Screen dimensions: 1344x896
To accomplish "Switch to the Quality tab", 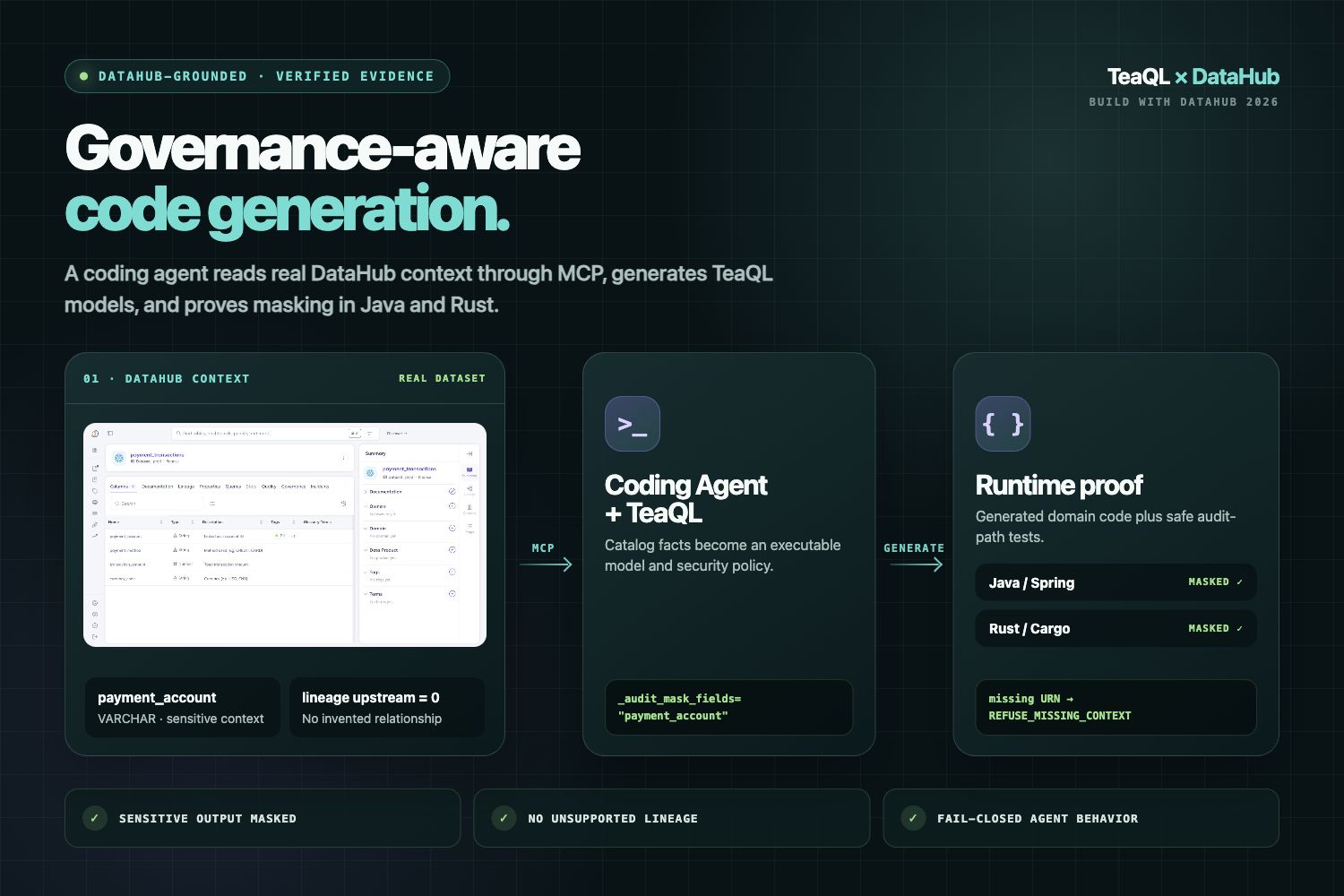I will point(269,487).
